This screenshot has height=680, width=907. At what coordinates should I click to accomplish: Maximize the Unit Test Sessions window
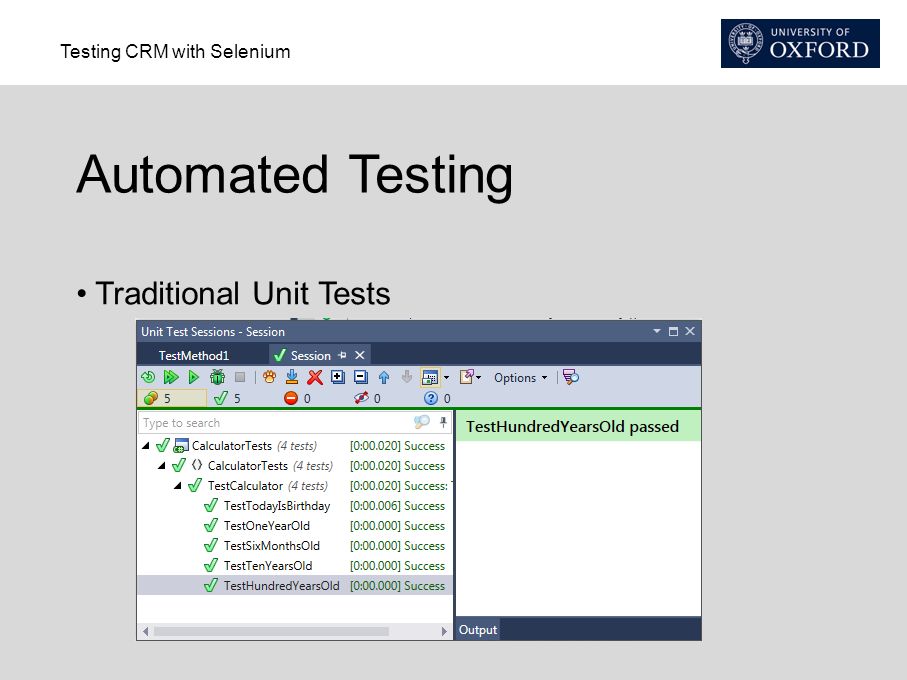(x=673, y=331)
